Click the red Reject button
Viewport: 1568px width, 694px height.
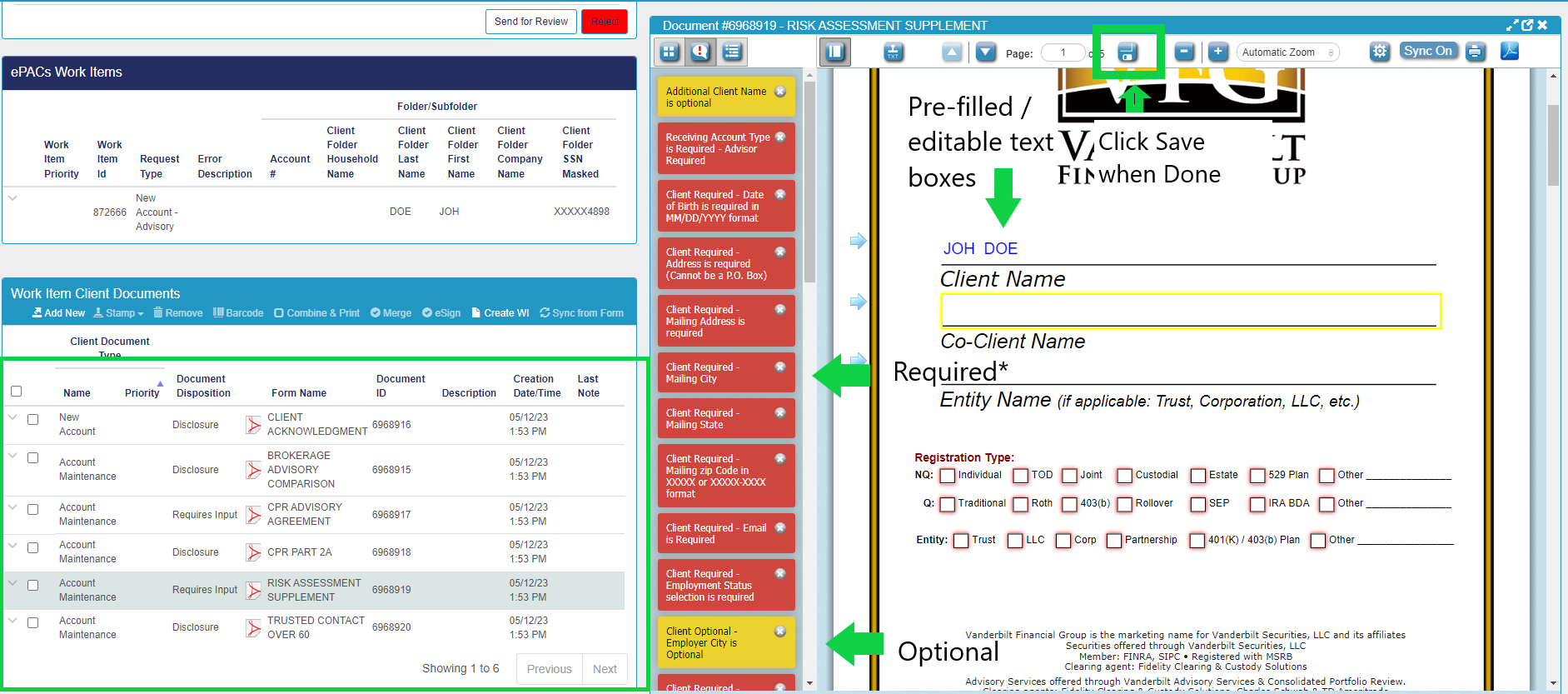pos(605,22)
